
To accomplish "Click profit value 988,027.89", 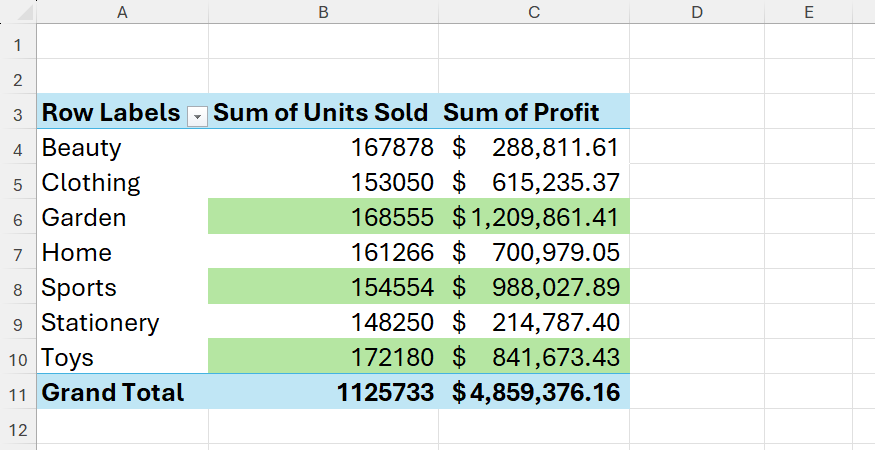I will click(555, 288).
